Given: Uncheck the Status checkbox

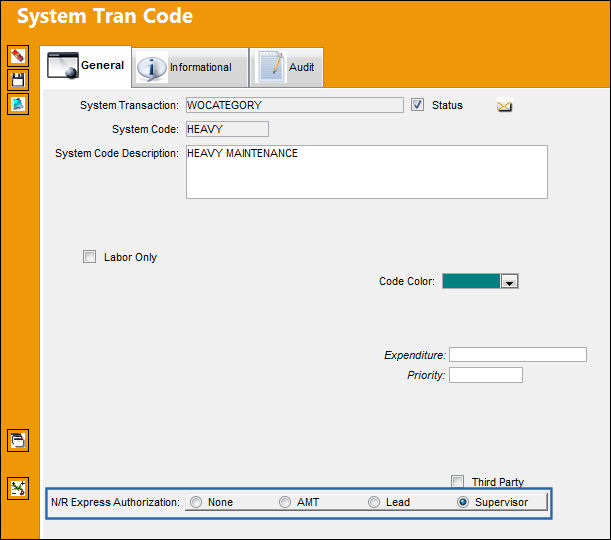Looking at the screenshot, I should click(417, 105).
